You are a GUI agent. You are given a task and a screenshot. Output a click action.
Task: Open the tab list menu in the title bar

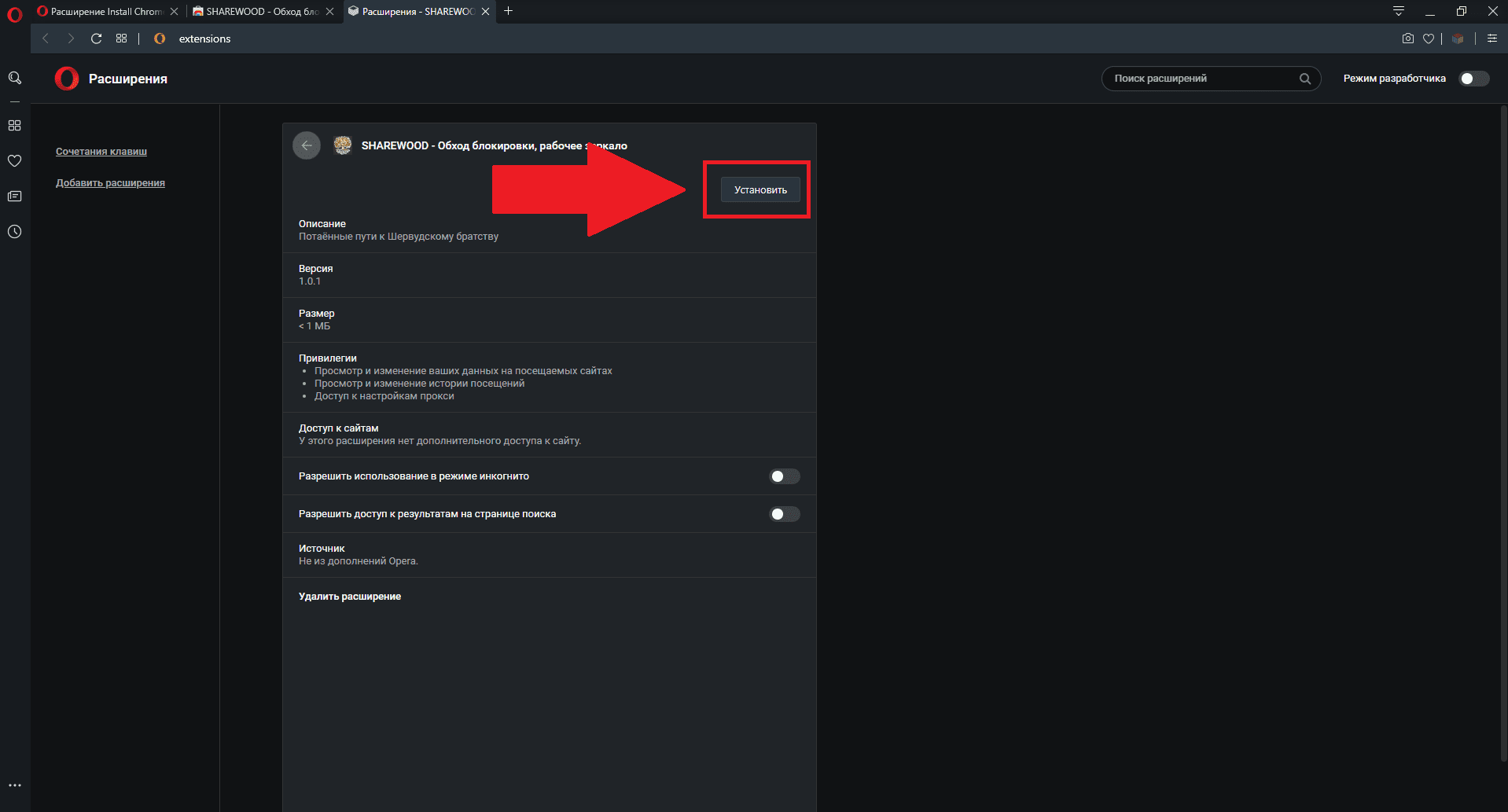pyautogui.click(x=1398, y=11)
